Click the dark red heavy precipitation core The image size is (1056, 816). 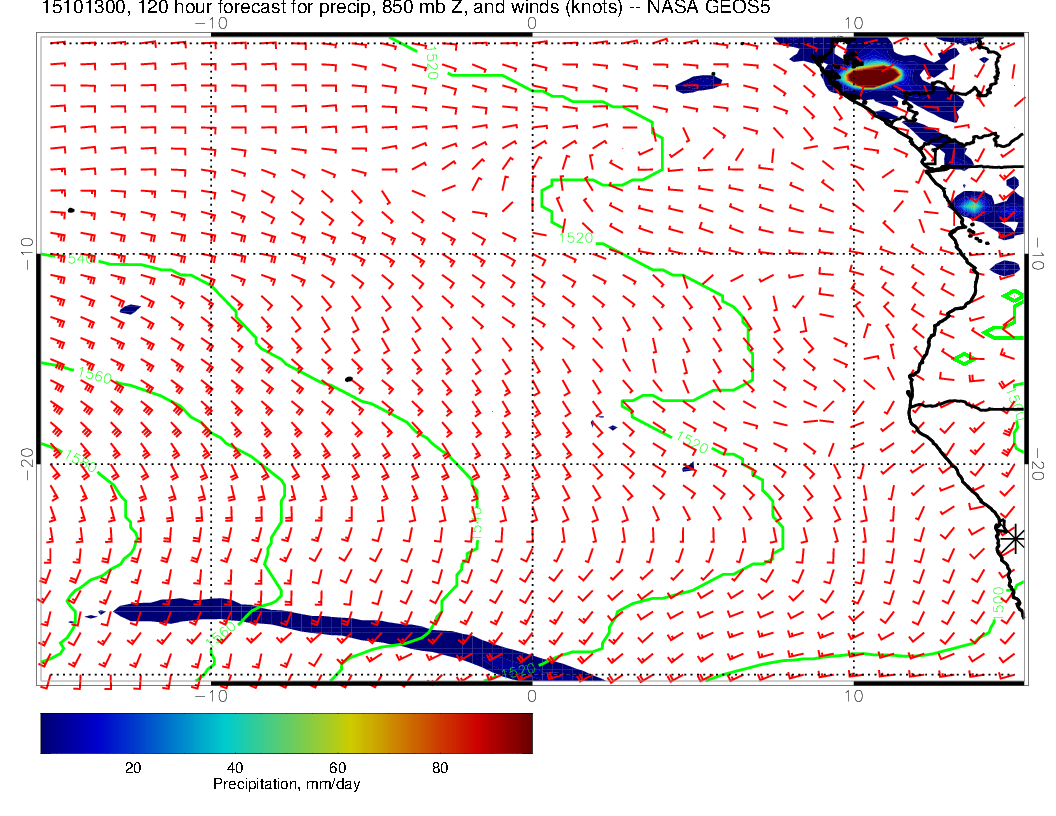tap(866, 77)
